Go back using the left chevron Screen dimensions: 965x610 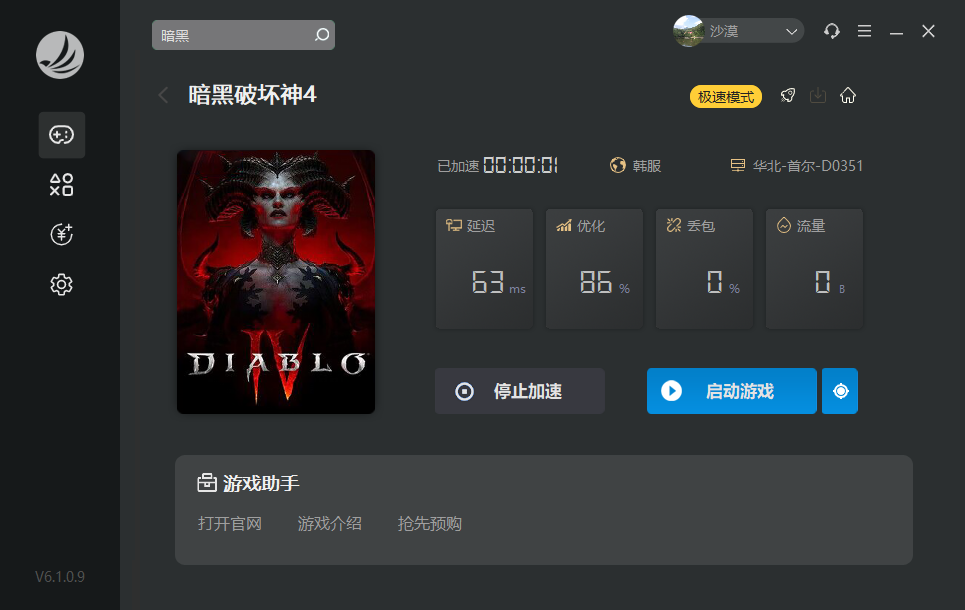tap(164, 95)
